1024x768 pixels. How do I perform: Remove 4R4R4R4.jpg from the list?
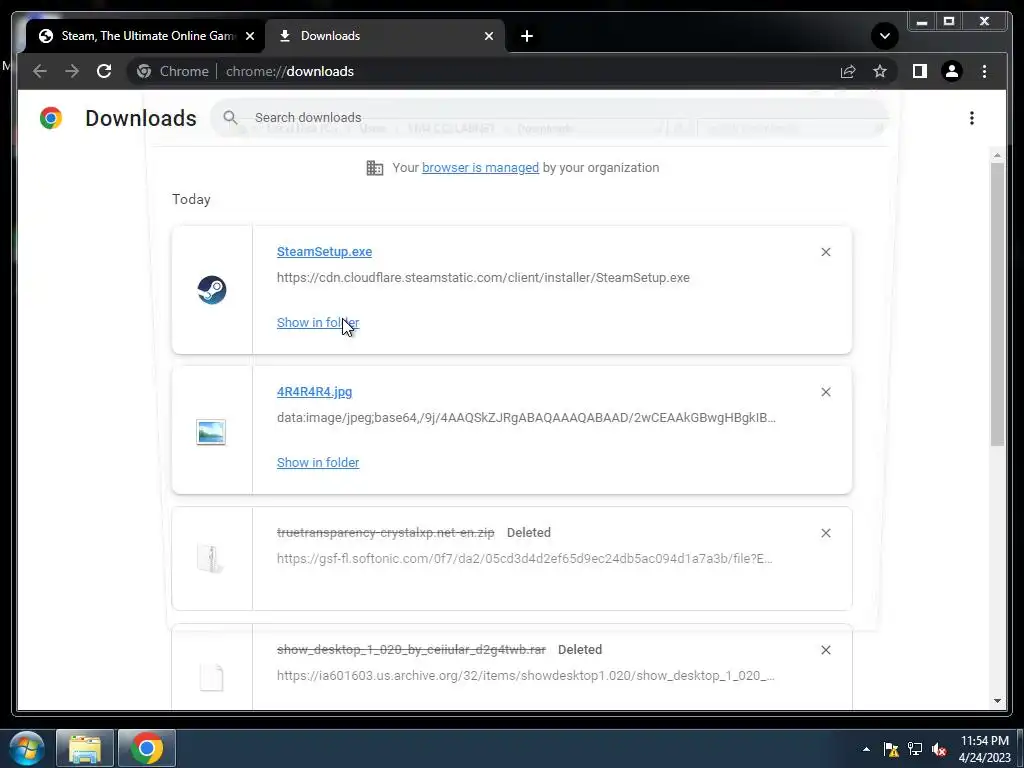[825, 392]
